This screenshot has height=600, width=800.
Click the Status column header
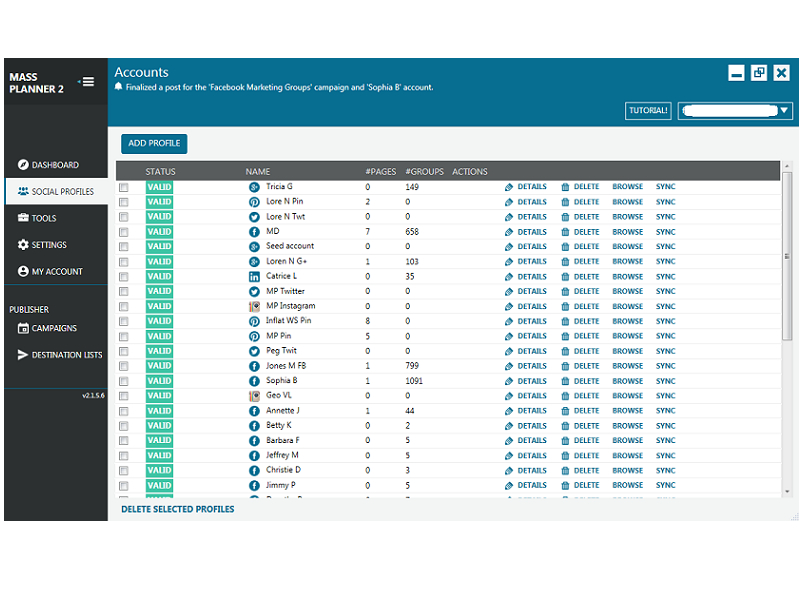click(160, 171)
